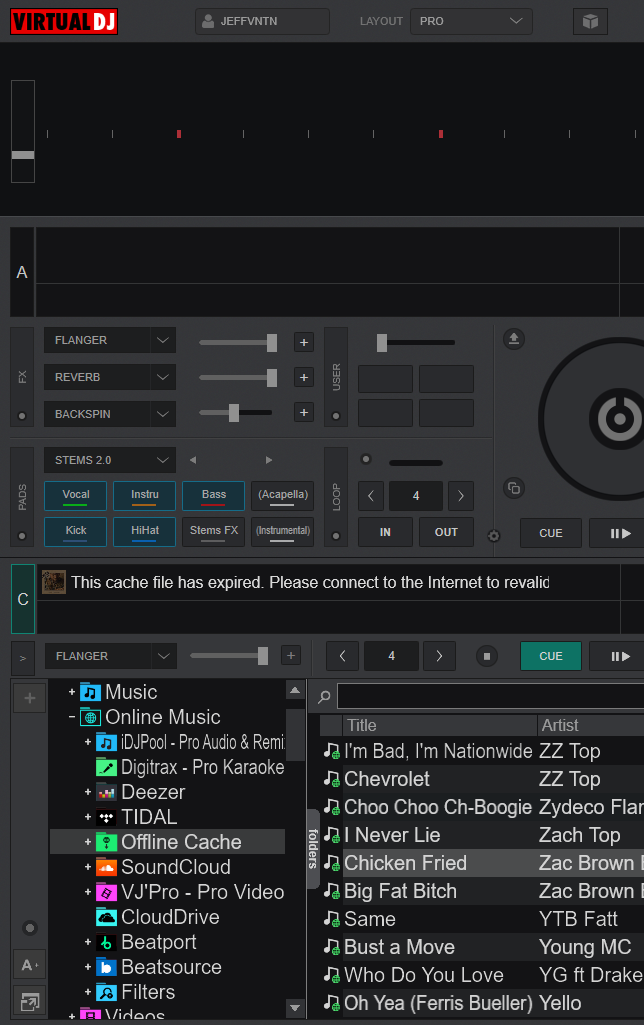Open the FLANGER effect dropdown on deck A
This screenshot has width=644, height=1025.
110,341
